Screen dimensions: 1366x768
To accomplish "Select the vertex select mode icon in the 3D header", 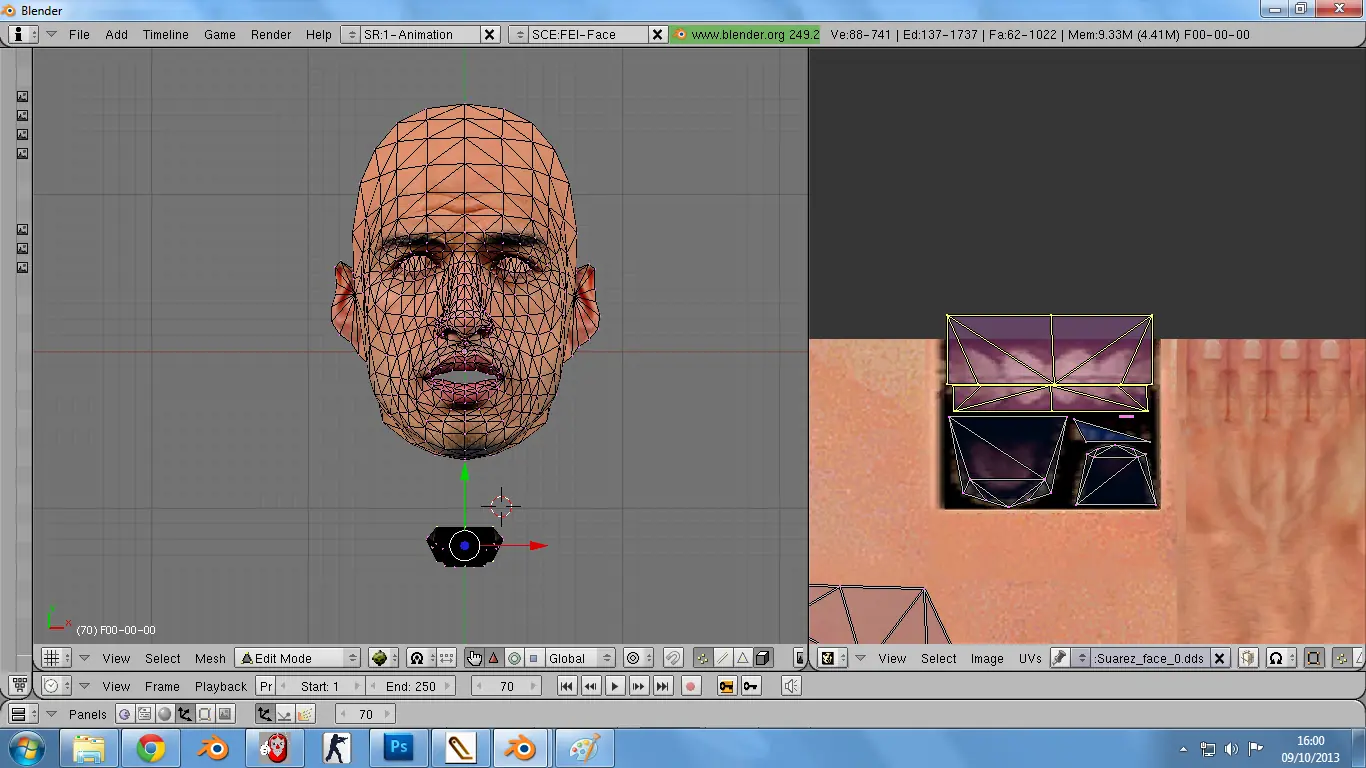I will pos(703,658).
